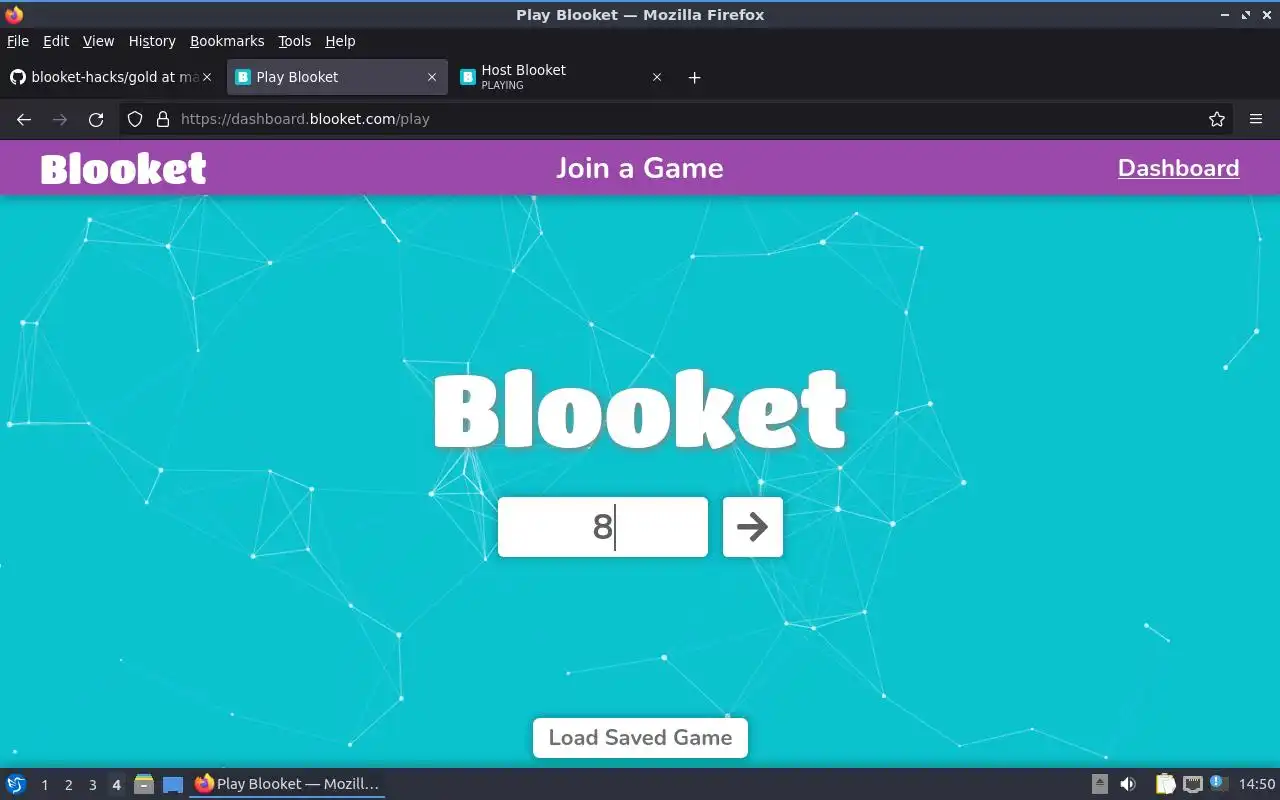Select Play Blooket taskbar window entry

point(287,784)
